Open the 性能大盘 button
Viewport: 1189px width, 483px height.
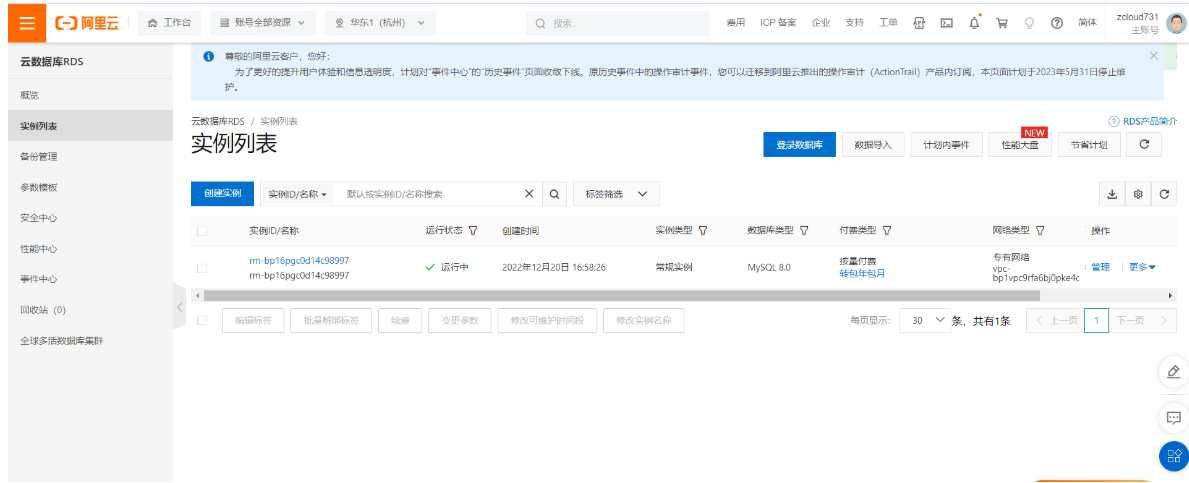point(1021,144)
